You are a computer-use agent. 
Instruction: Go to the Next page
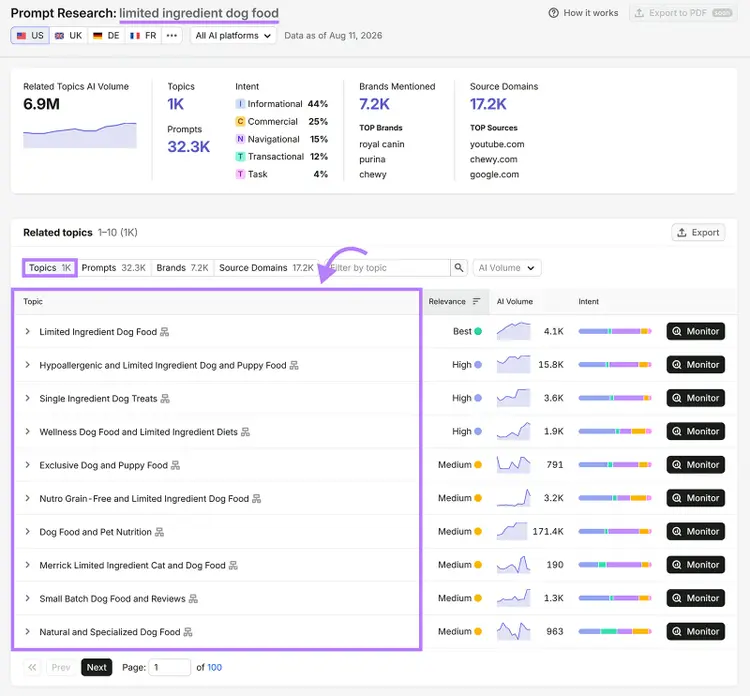click(97, 667)
